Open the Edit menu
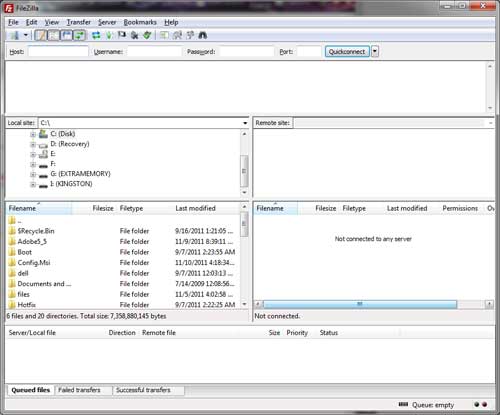The height and width of the screenshot is (415, 500). pos(32,22)
